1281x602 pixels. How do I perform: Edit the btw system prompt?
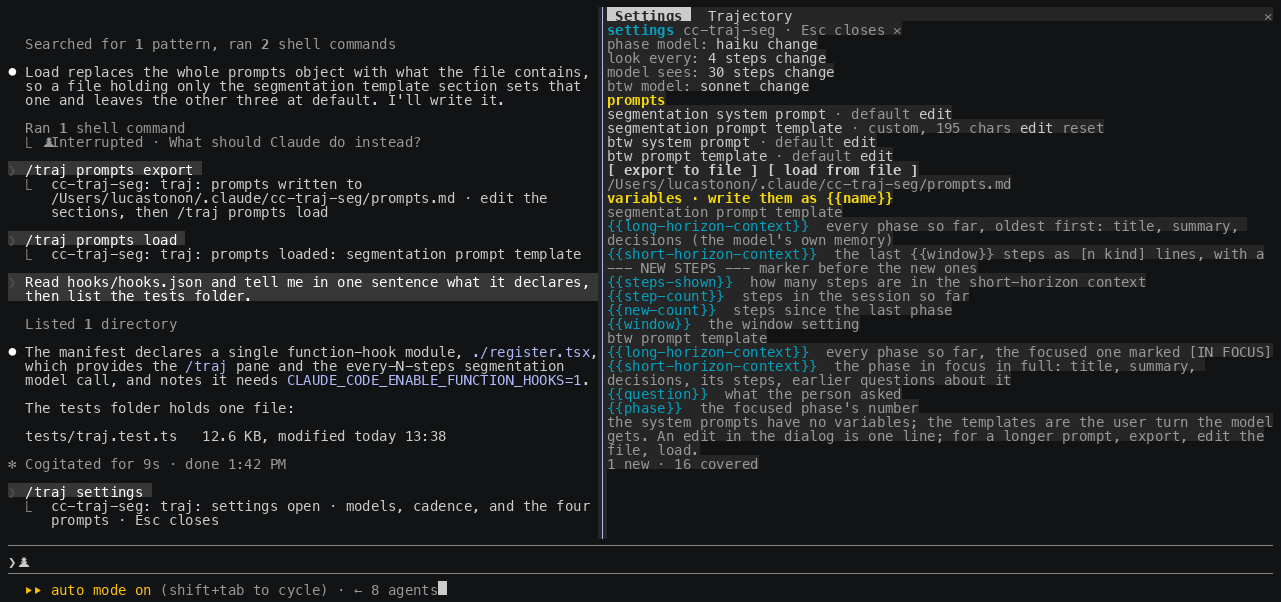860,142
